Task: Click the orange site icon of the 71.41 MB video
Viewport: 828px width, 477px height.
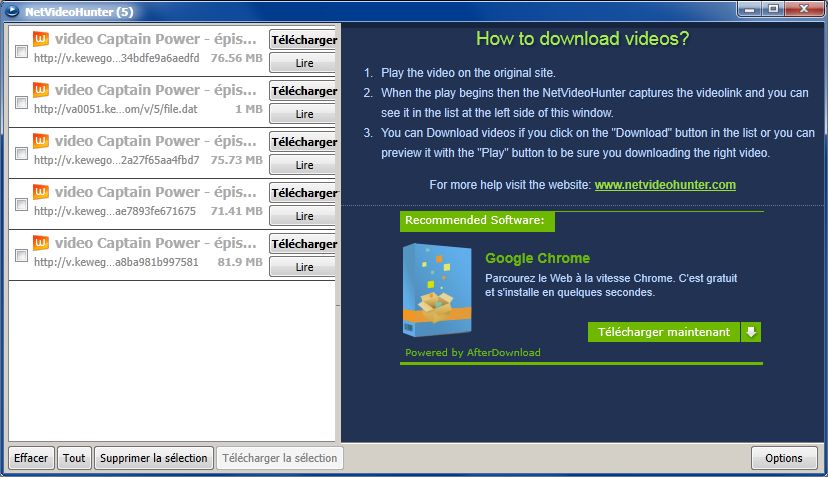Action: point(41,193)
